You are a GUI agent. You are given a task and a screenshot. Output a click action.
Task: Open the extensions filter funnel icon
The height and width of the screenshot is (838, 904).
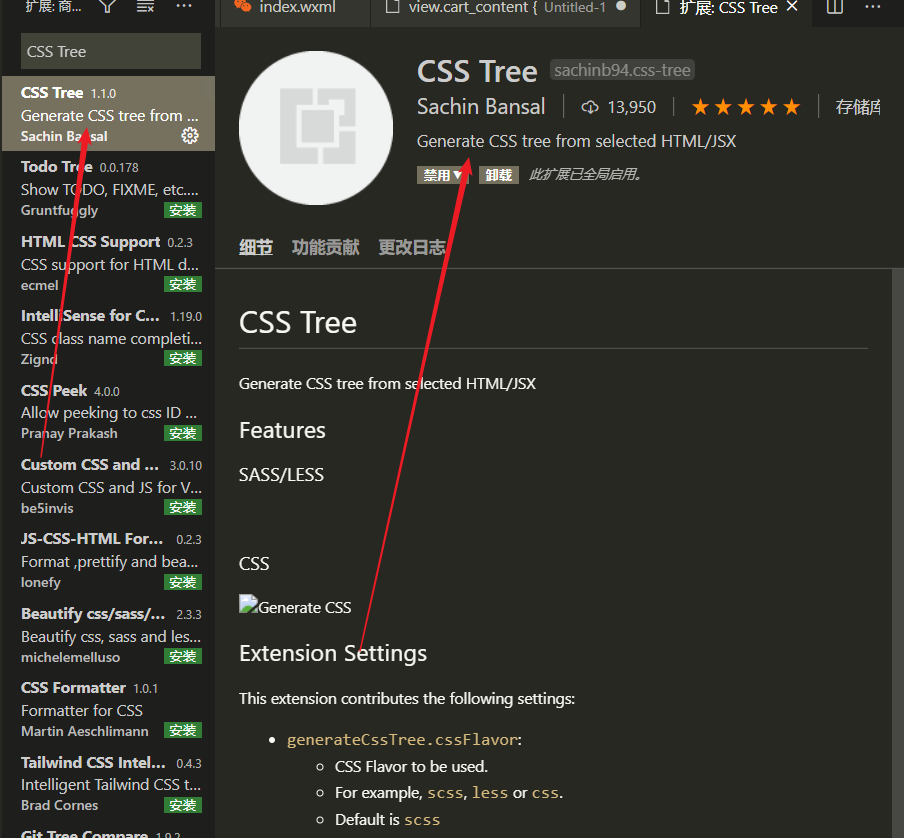coord(108,6)
